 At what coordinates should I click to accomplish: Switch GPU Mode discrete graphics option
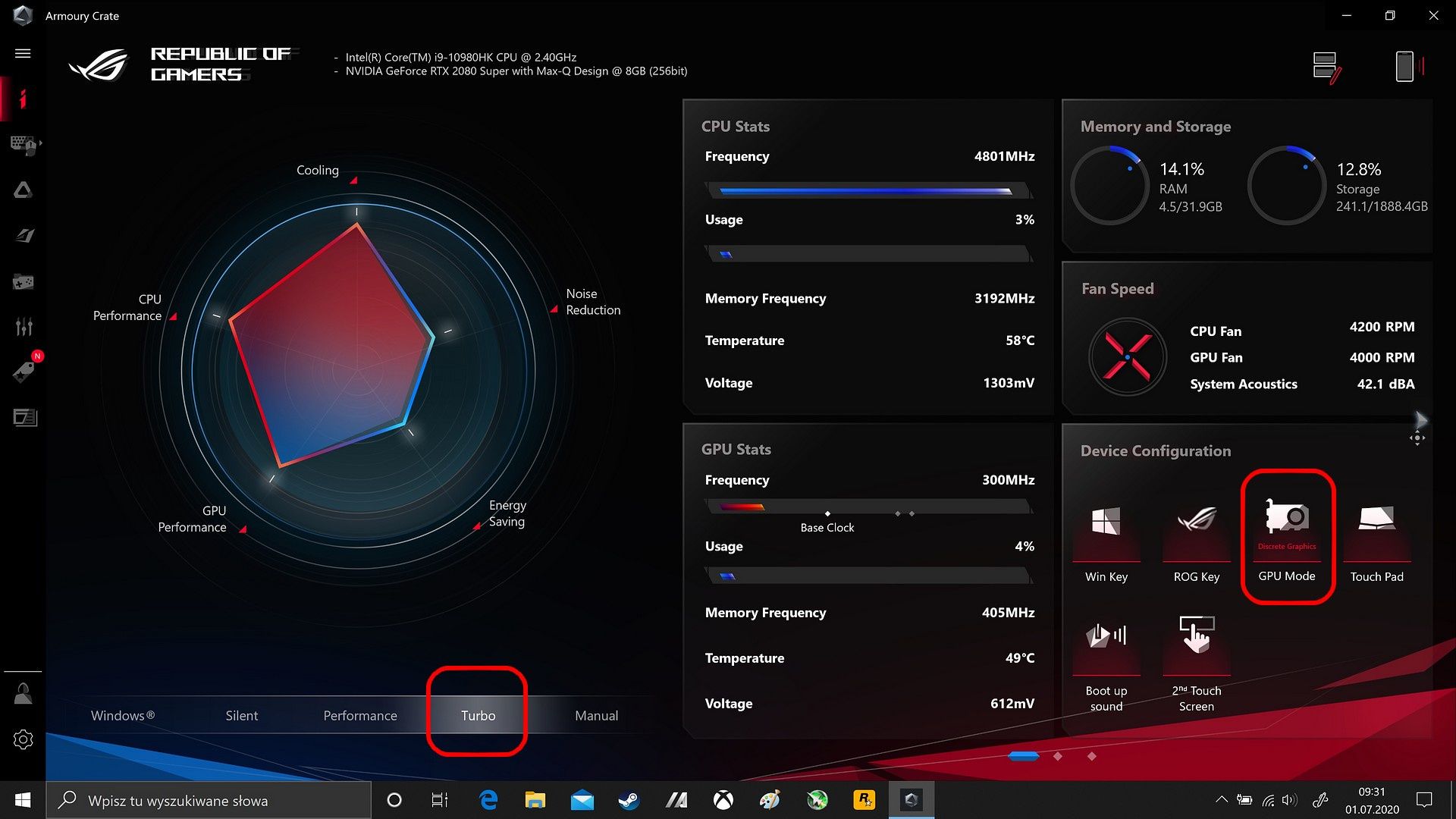[x=1287, y=538]
